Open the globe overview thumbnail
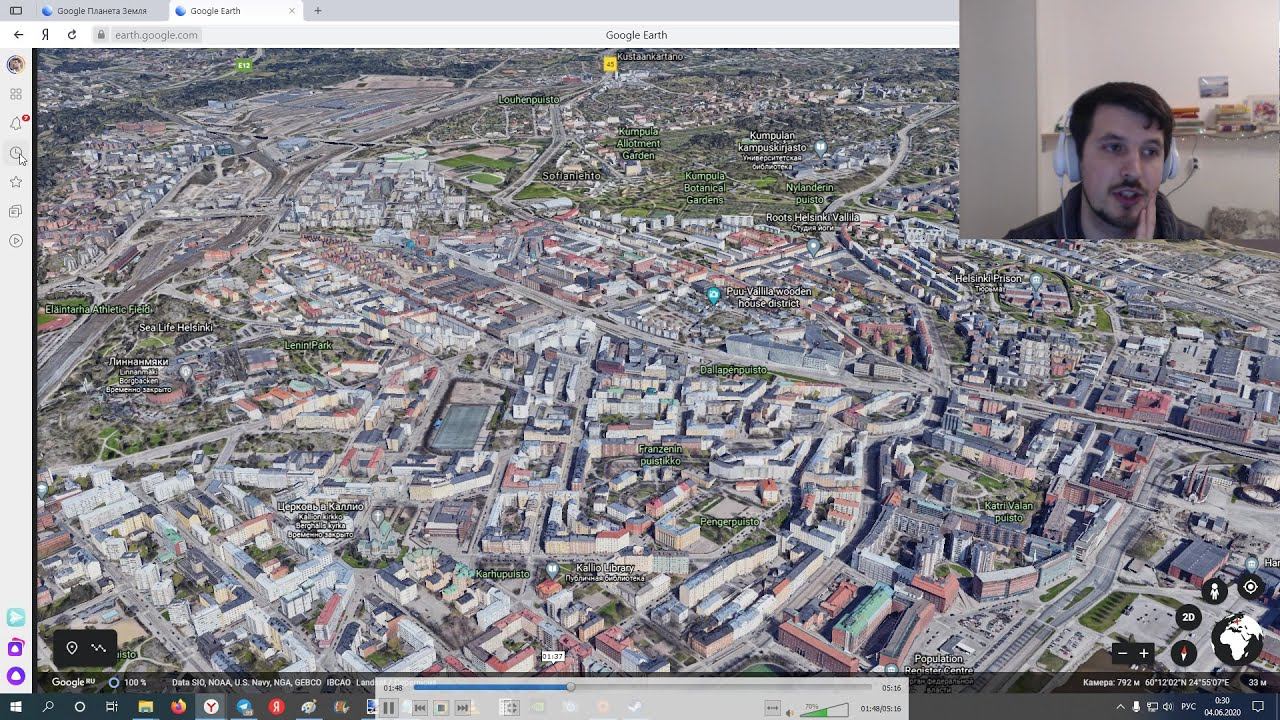 (1237, 638)
